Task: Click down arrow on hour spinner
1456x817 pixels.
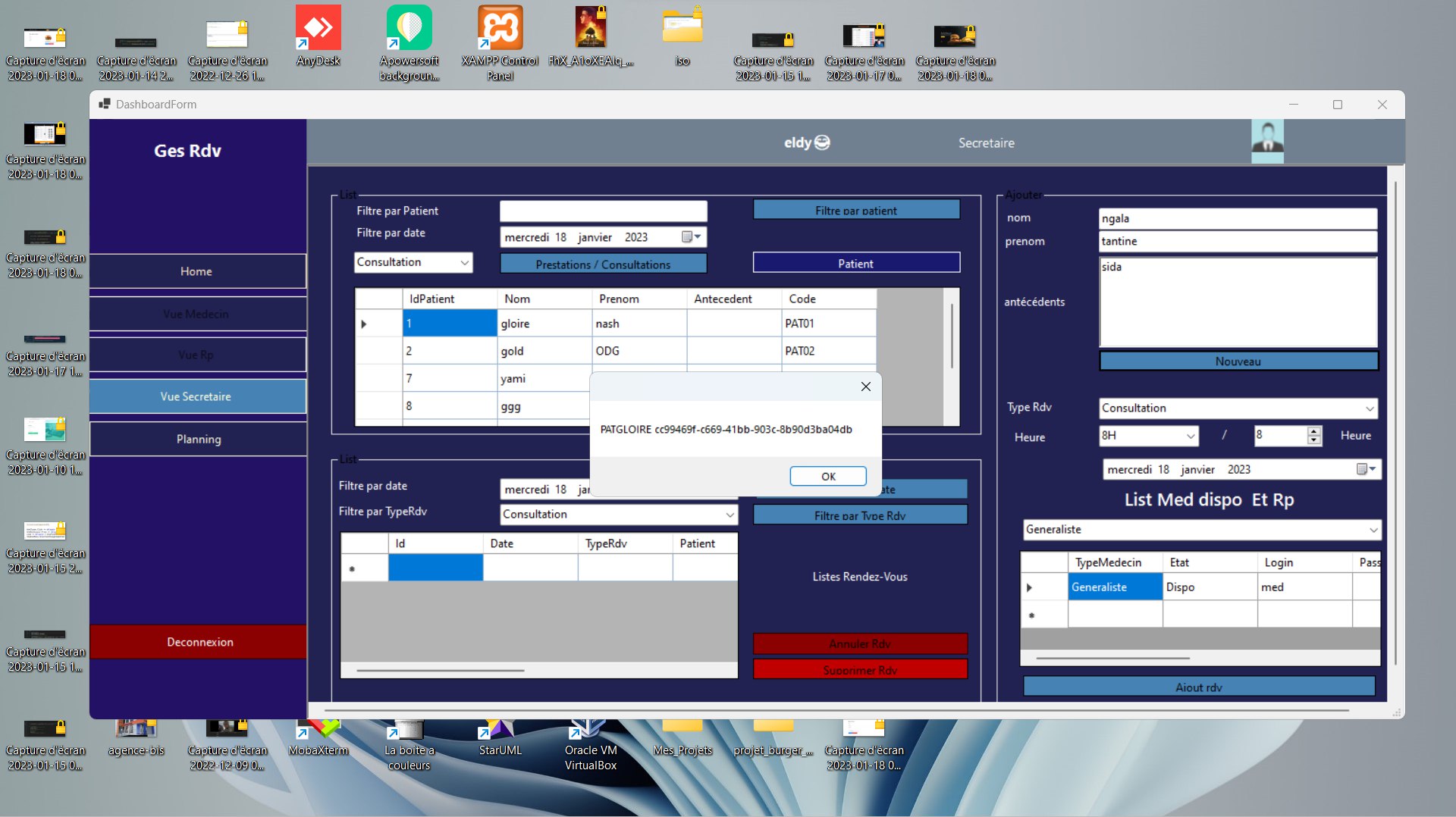Action: [x=1314, y=440]
